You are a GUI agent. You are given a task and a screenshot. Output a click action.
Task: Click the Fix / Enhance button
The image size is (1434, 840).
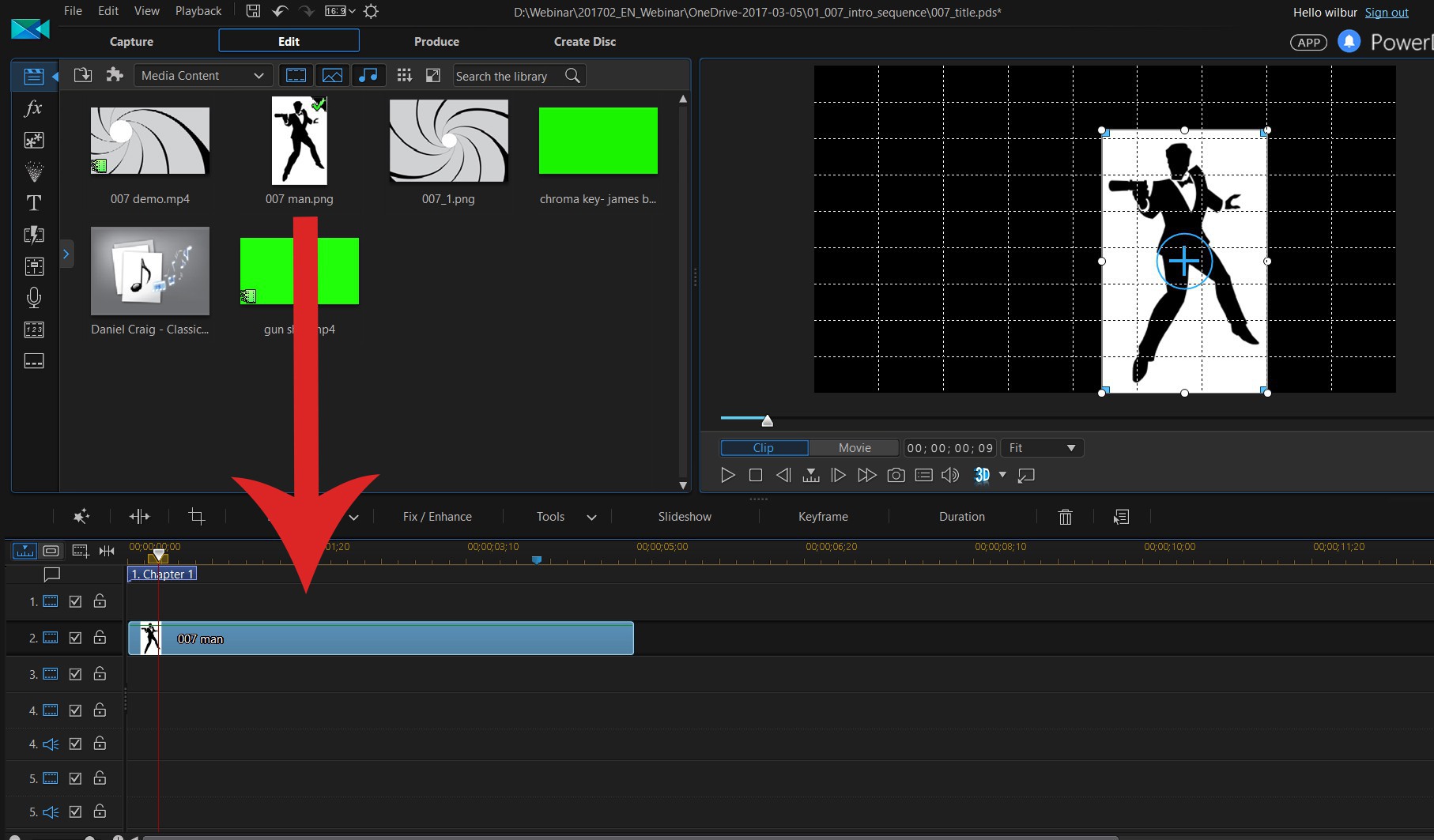(437, 517)
